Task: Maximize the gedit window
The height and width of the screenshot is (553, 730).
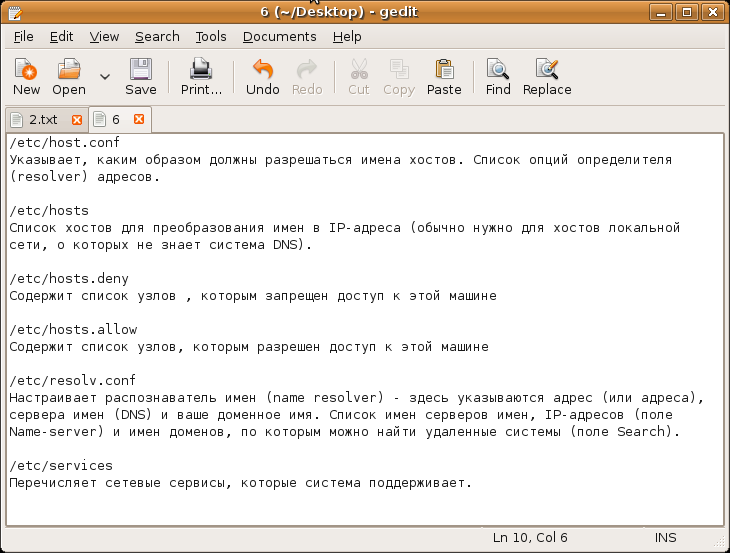Action: coord(687,12)
